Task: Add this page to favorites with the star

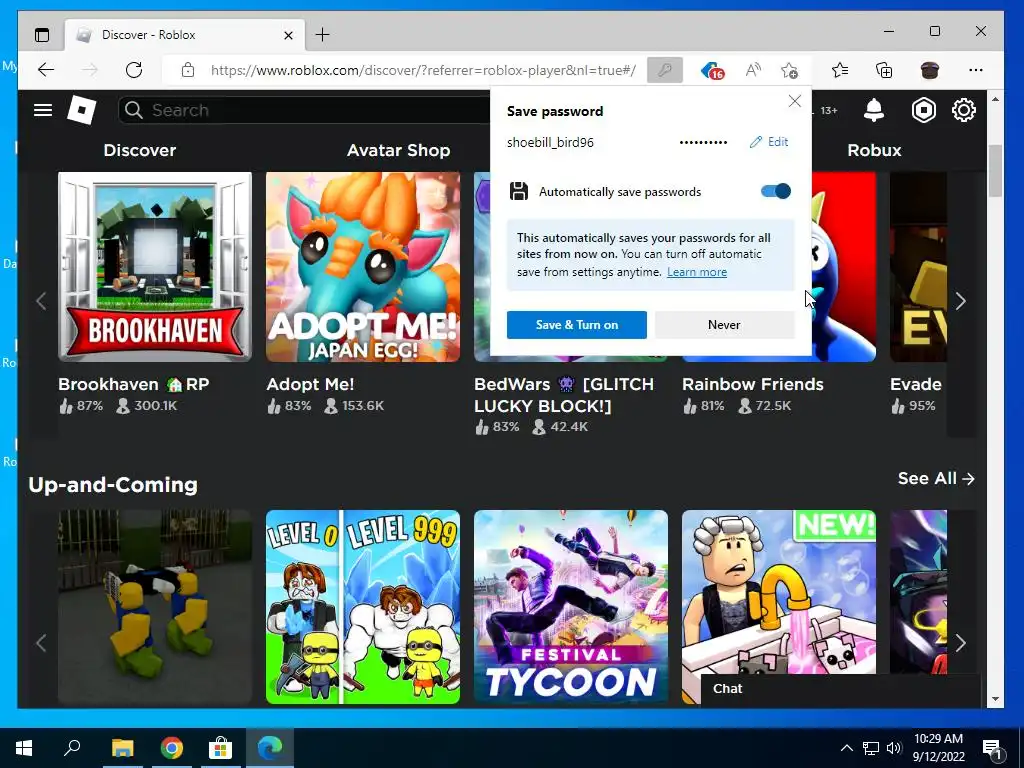Action: (790, 70)
